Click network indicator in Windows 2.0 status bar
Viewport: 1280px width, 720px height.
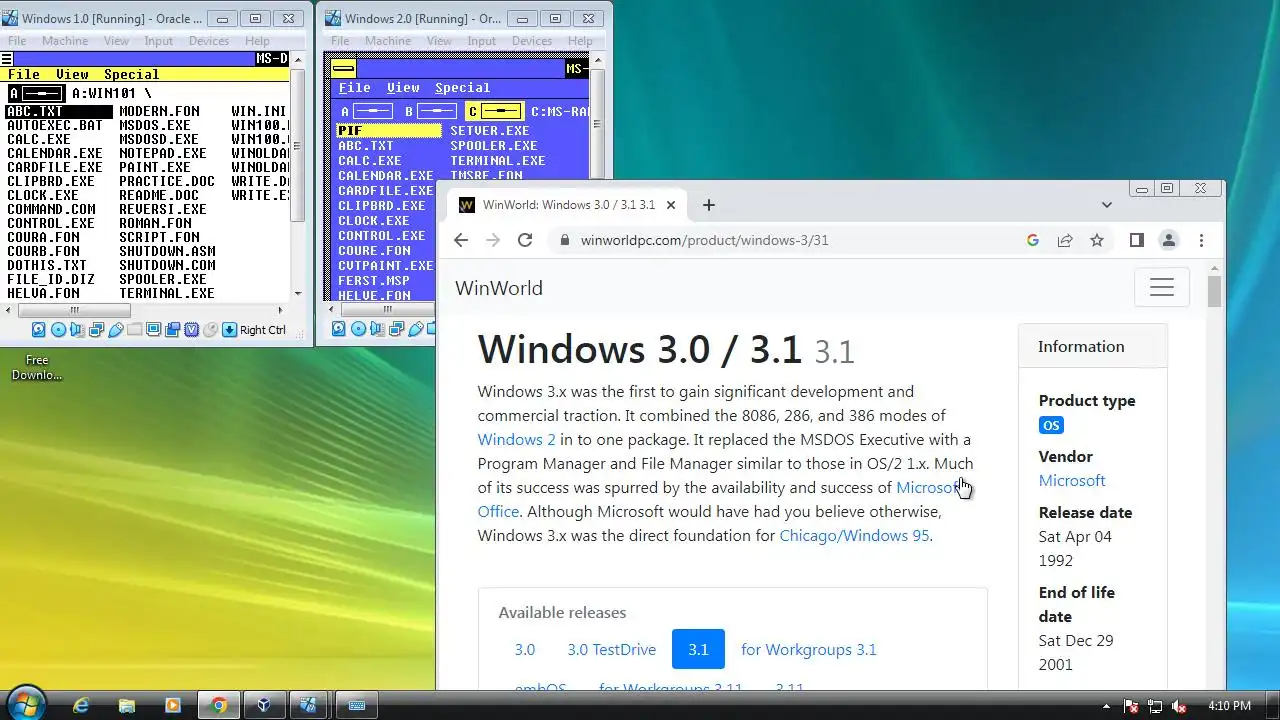(396, 329)
